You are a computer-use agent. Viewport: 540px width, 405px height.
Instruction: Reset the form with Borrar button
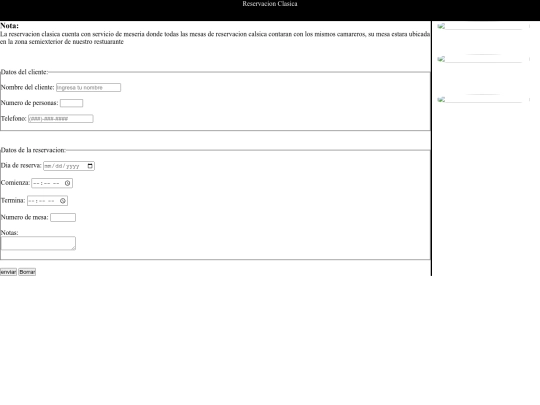pyautogui.click(x=27, y=272)
